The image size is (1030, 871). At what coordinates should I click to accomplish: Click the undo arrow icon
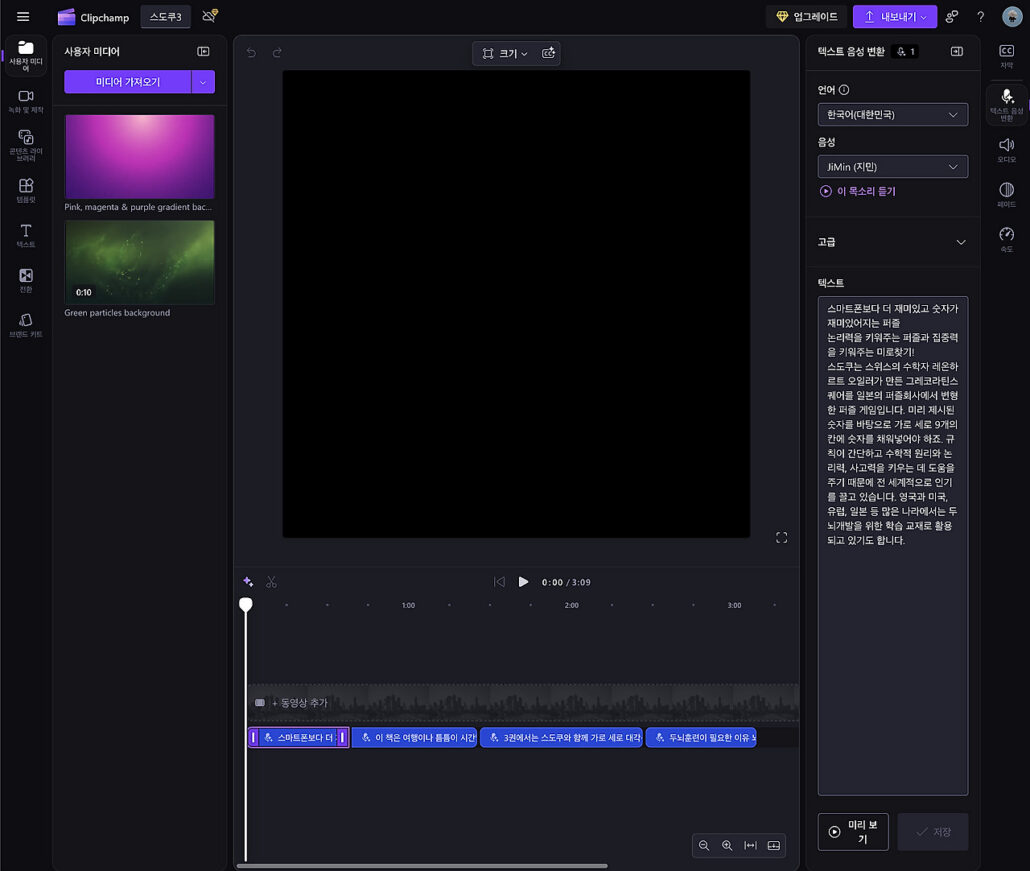[251, 53]
